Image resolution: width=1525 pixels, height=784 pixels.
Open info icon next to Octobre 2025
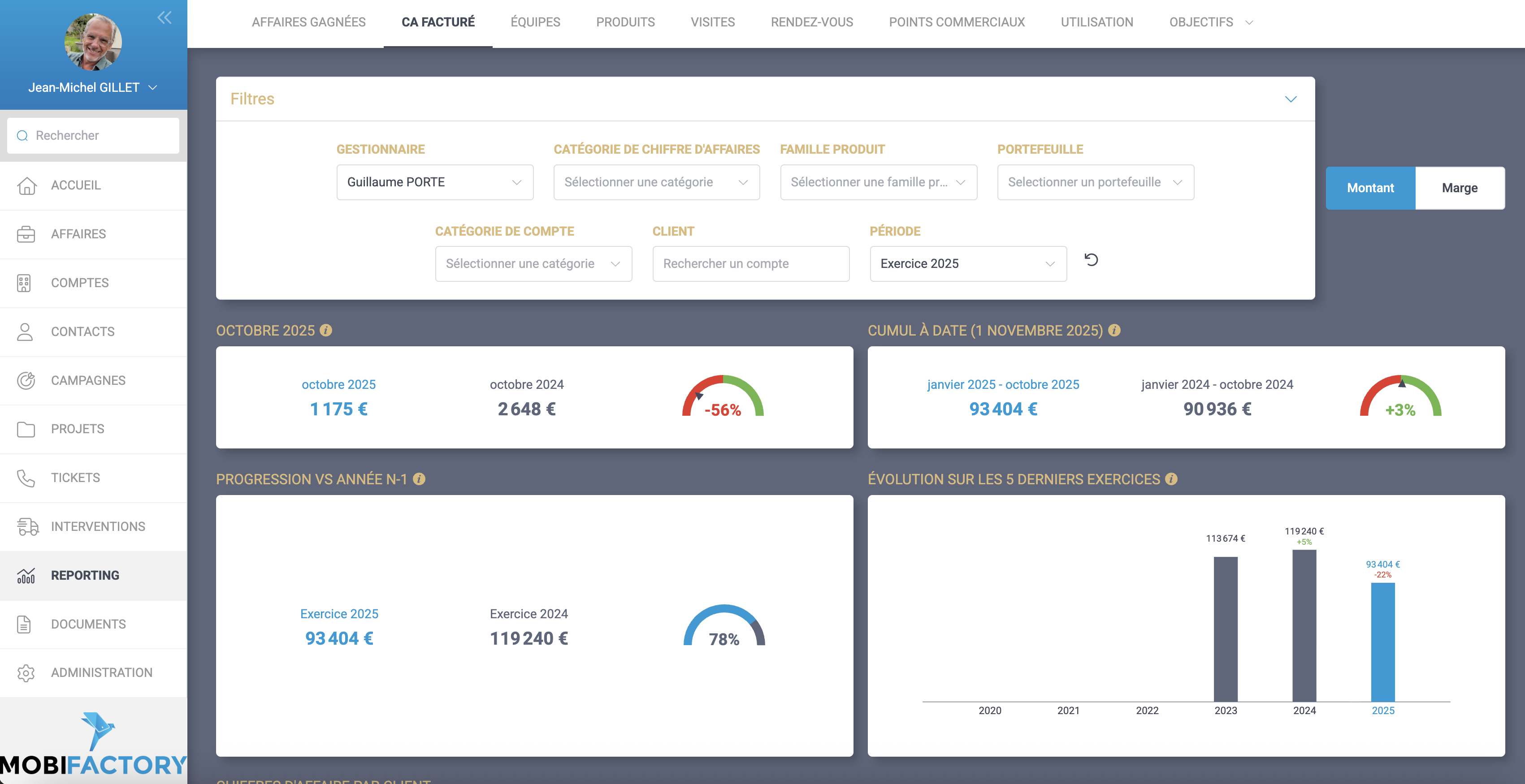pyautogui.click(x=326, y=330)
